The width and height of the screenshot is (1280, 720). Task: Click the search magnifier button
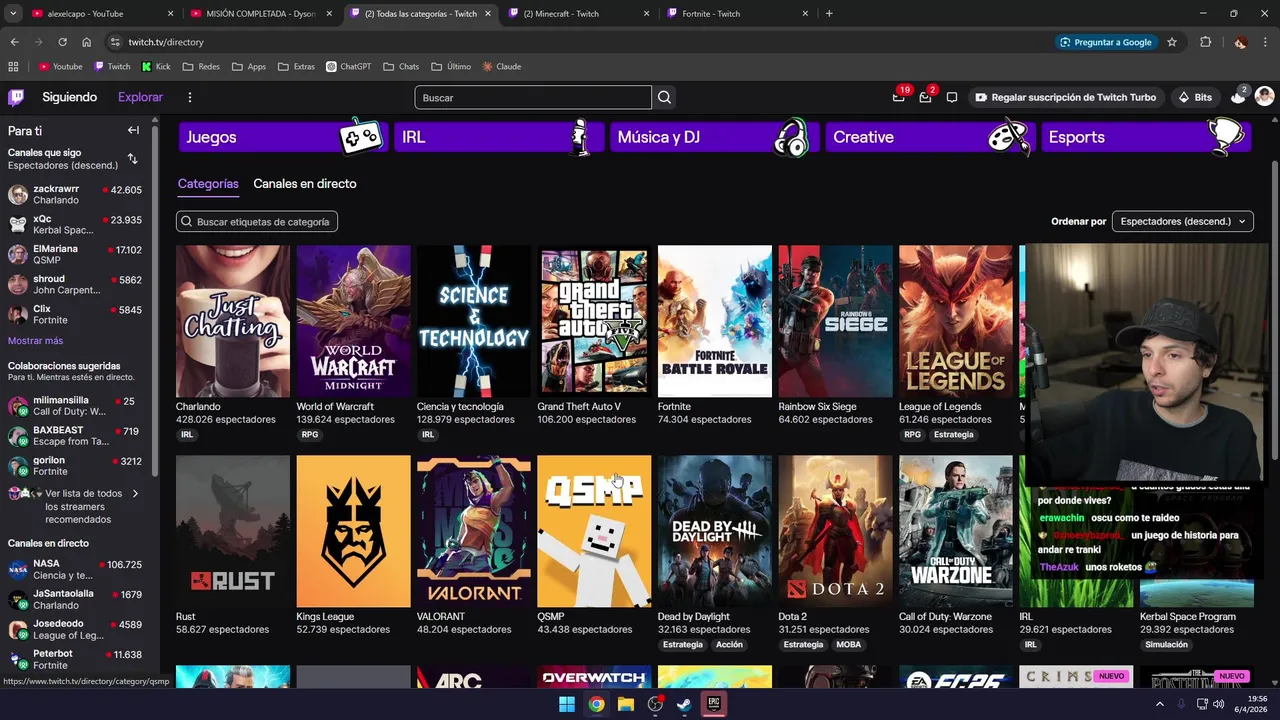(x=664, y=98)
